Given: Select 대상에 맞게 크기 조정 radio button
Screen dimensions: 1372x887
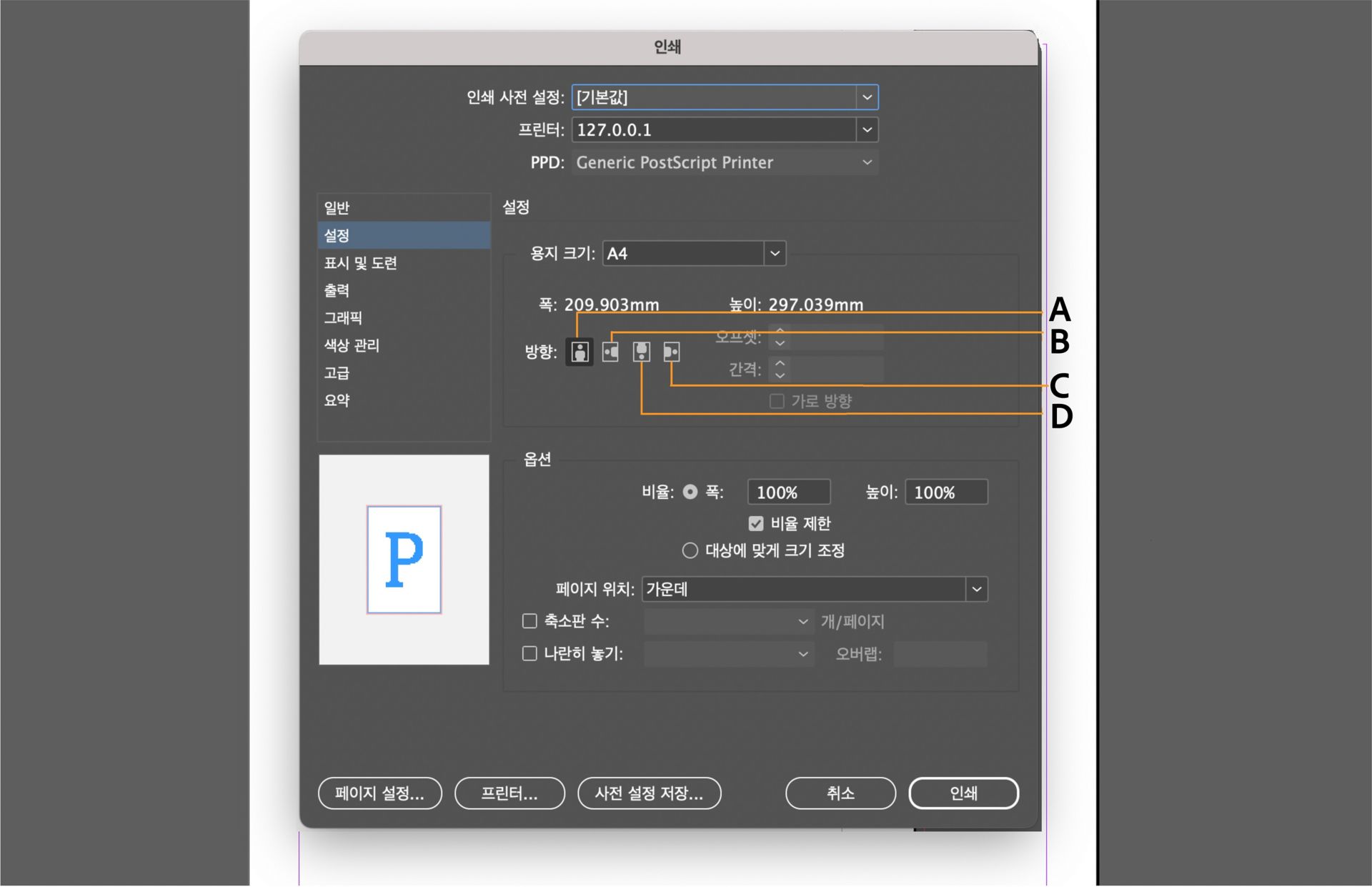Looking at the screenshot, I should click(x=690, y=550).
